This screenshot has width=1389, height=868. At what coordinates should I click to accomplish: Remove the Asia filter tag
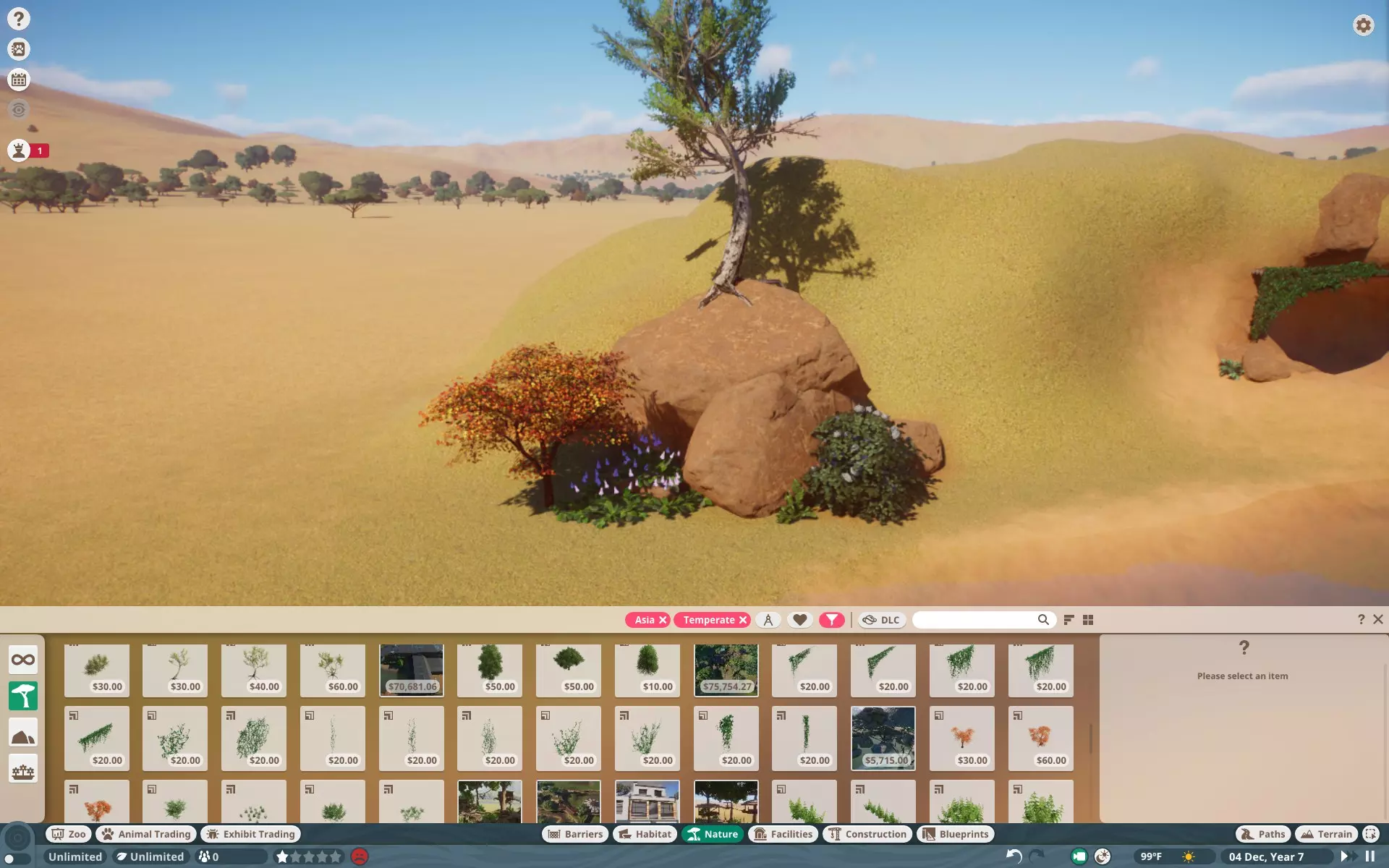[663, 620]
